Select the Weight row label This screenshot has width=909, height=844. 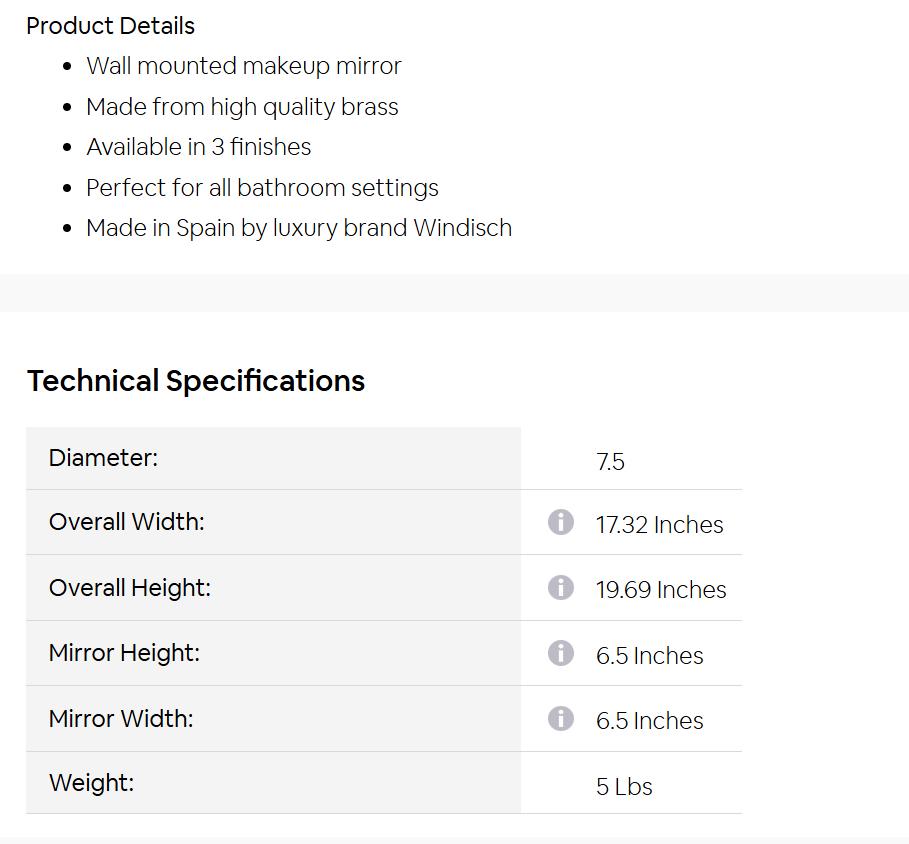point(91,783)
